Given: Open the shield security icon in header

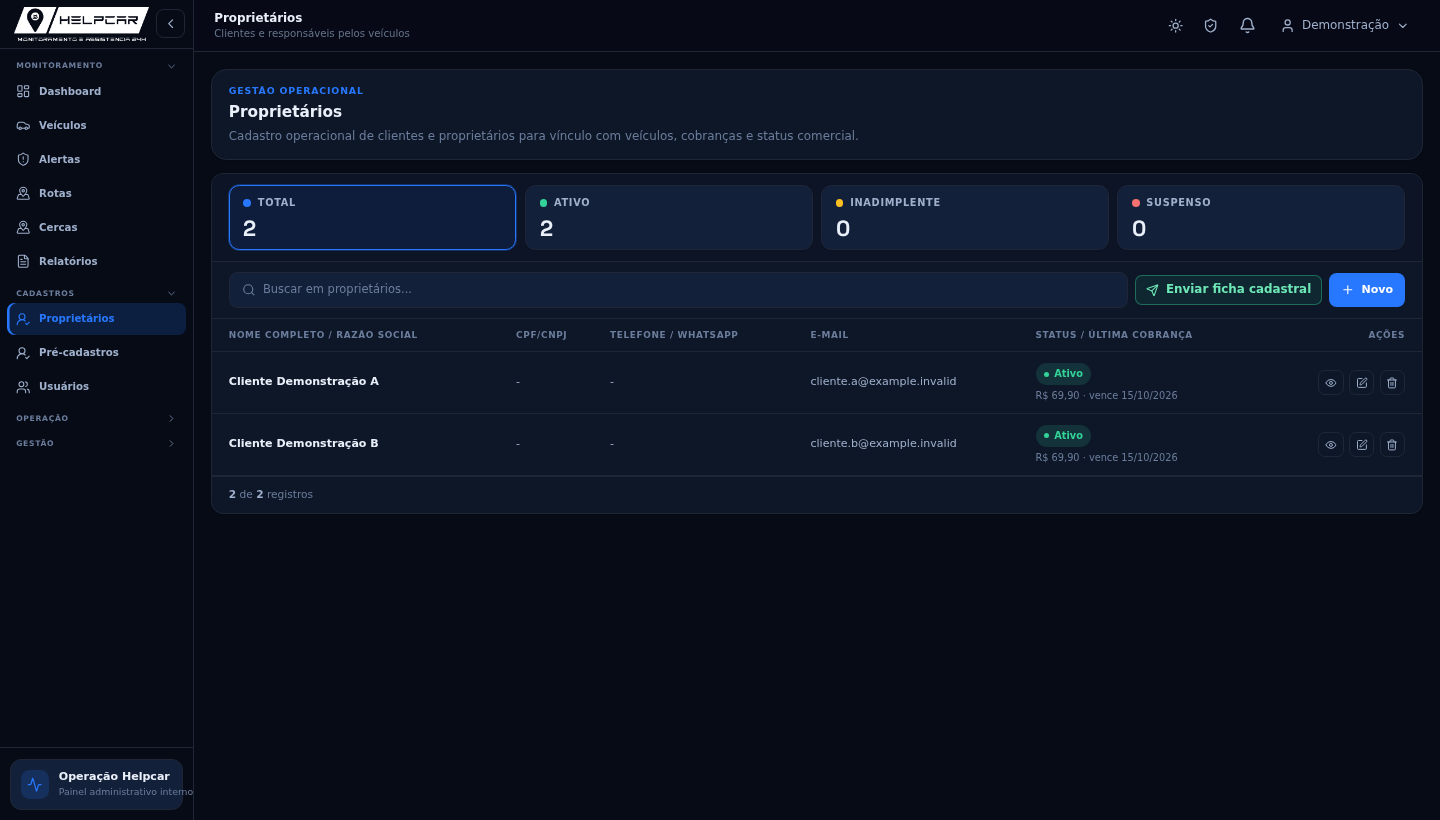Looking at the screenshot, I should click(1211, 25).
